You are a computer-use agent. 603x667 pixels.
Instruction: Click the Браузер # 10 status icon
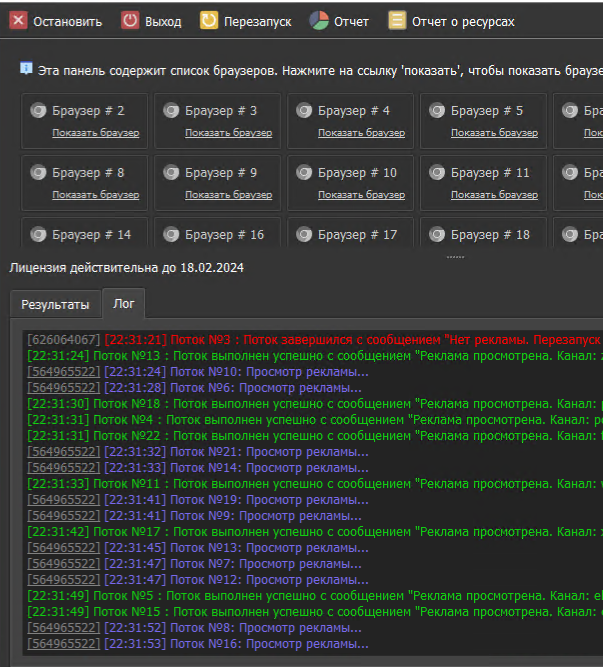click(304, 173)
